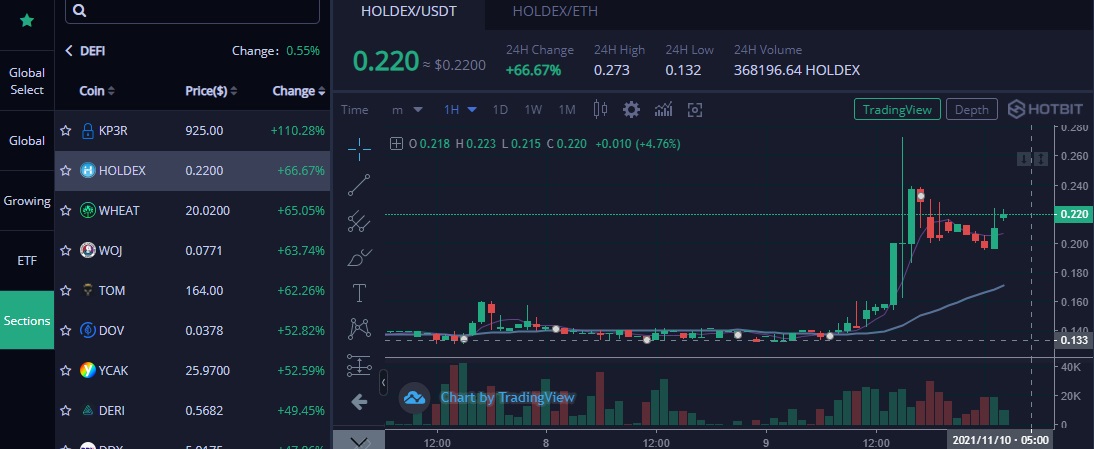Toggle fullscreen chart icon

[x=695, y=109]
